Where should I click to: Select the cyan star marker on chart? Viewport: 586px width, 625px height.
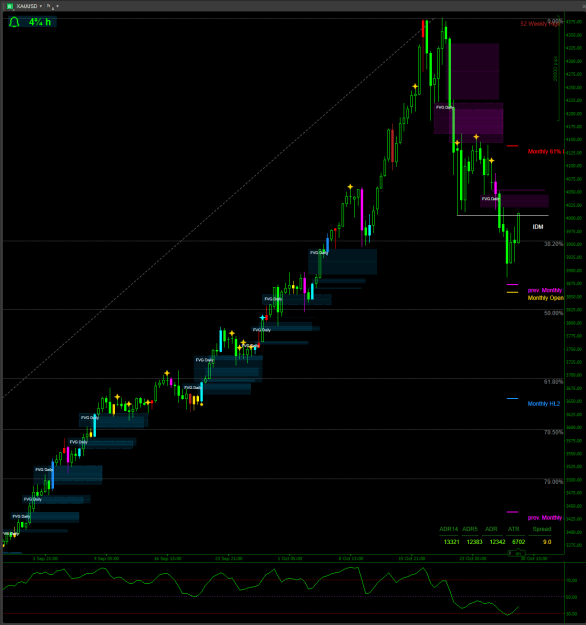point(262,318)
